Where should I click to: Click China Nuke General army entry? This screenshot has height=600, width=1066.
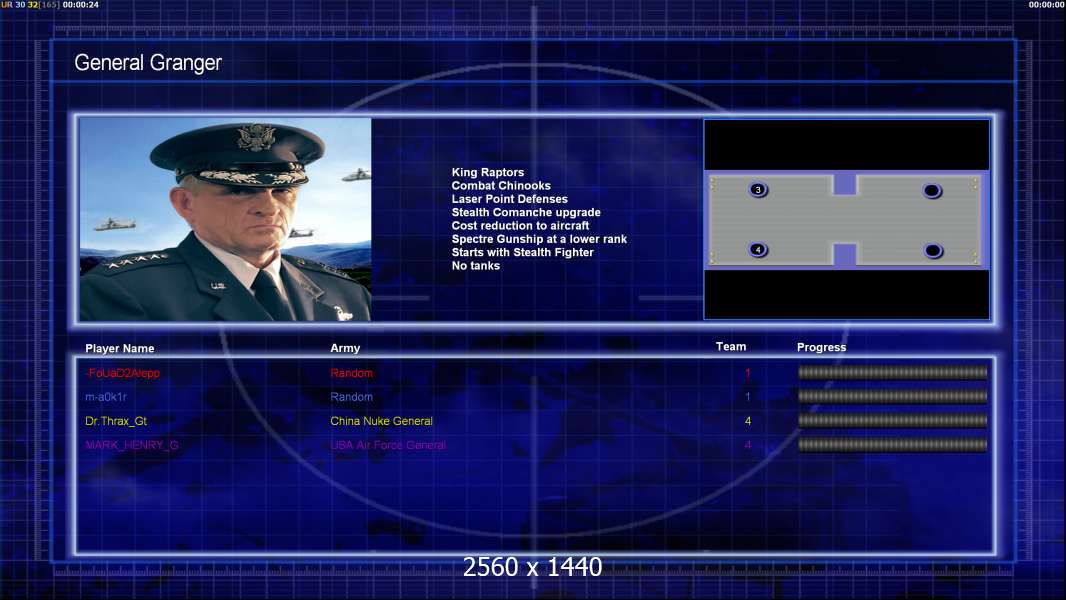(x=381, y=421)
